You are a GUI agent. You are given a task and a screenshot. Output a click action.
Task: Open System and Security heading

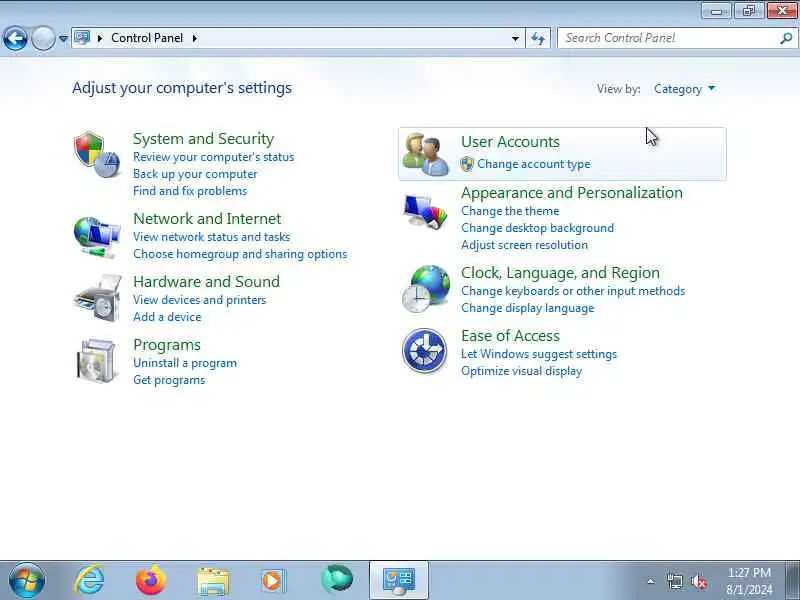click(204, 139)
